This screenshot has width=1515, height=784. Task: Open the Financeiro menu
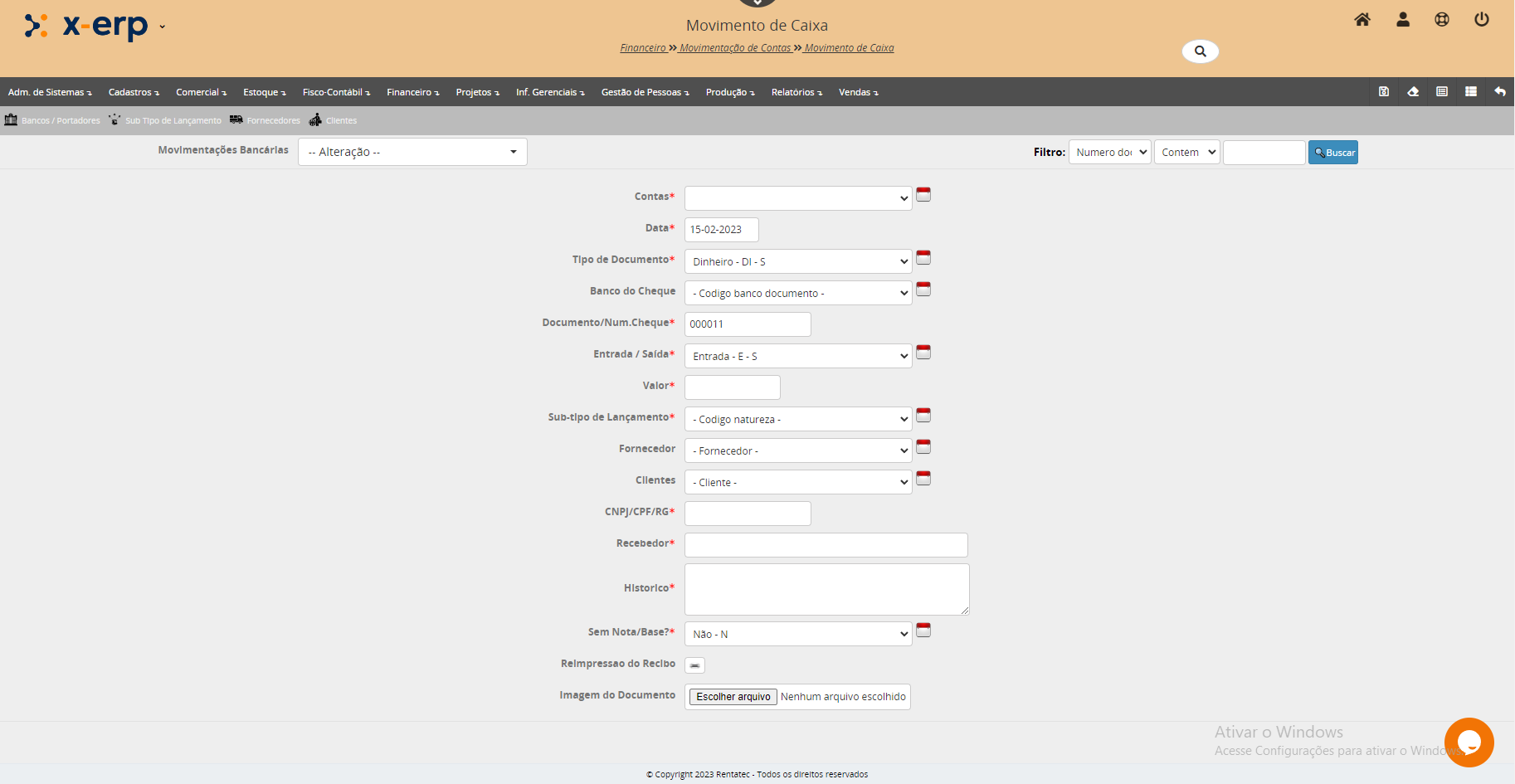(x=412, y=92)
